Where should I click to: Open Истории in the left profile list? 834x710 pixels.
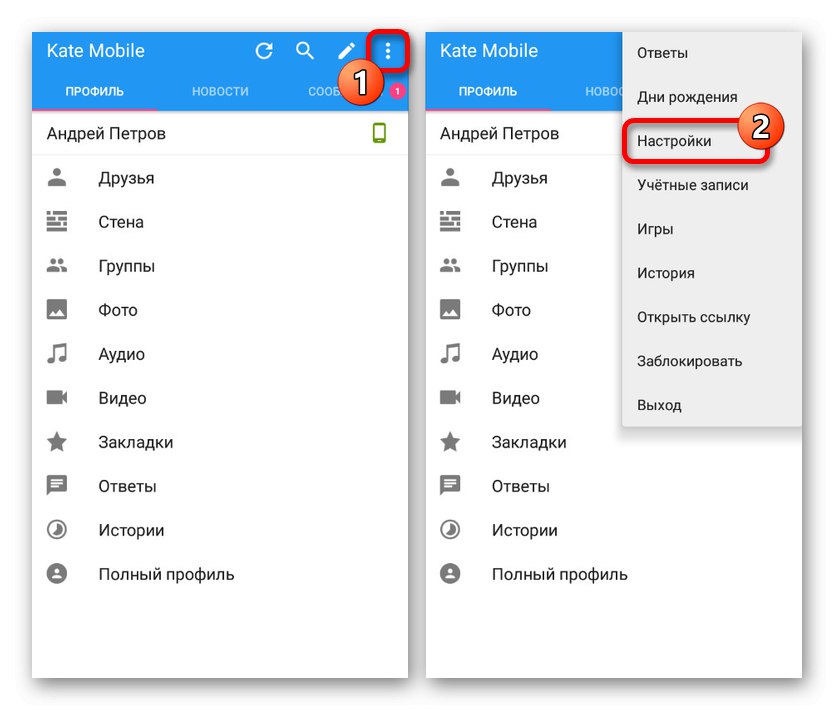(220, 530)
